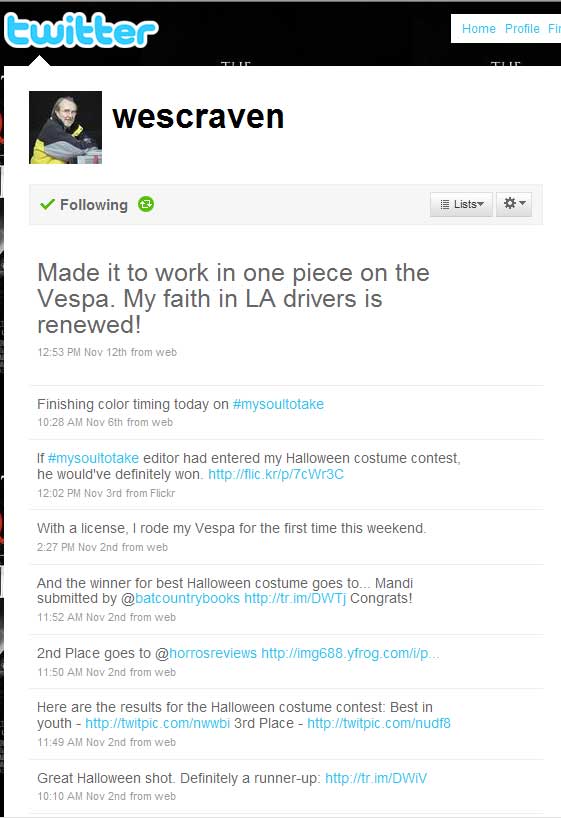561x818 pixels.
Task: Visit the @batcountrybooks profile link
Action: point(187,598)
